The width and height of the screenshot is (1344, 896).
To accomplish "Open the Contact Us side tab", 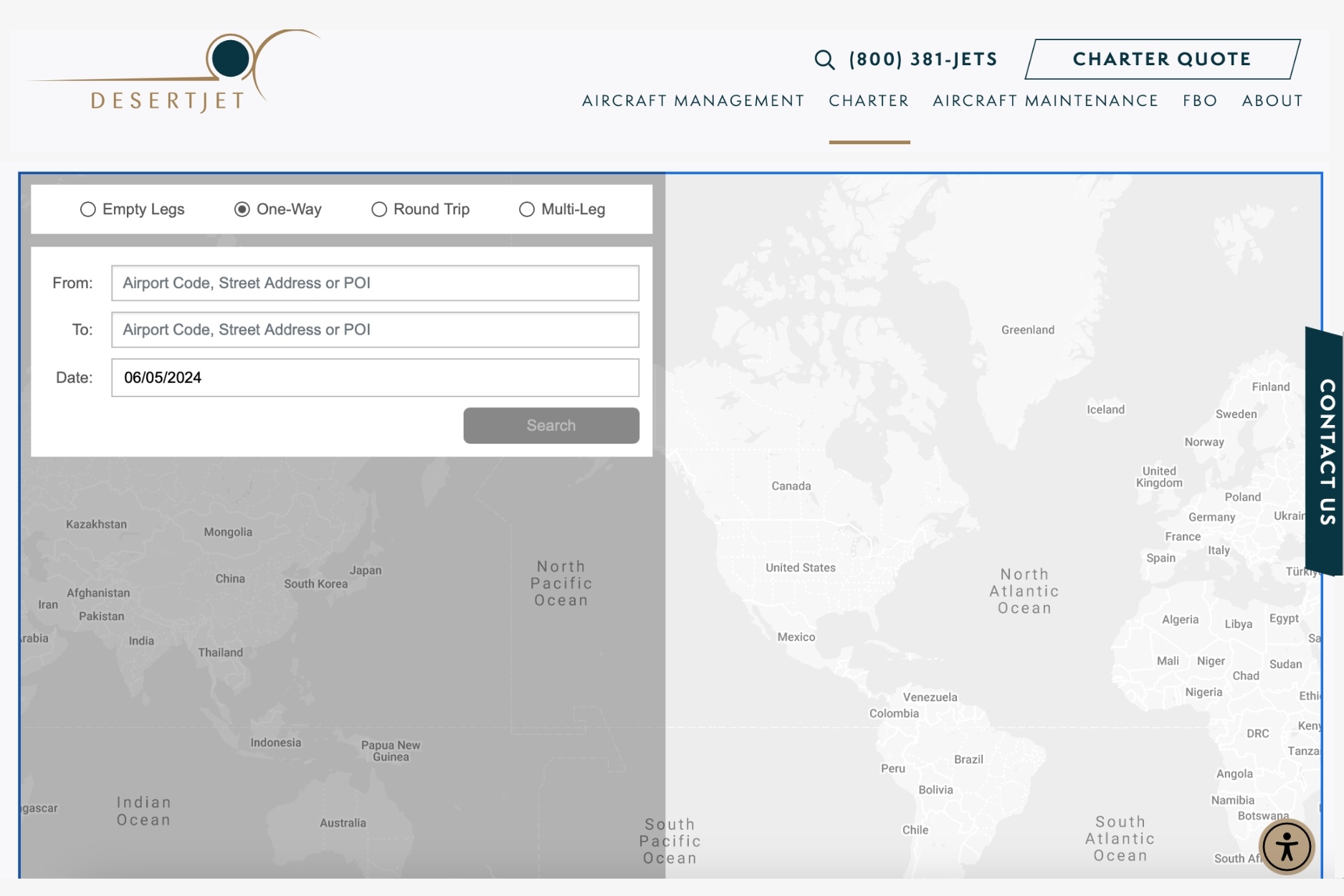I will point(1325,452).
